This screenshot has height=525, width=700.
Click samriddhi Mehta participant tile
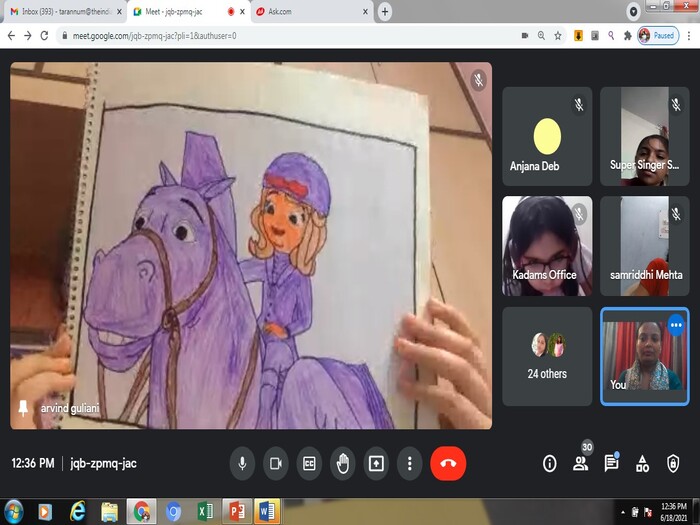click(645, 246)
